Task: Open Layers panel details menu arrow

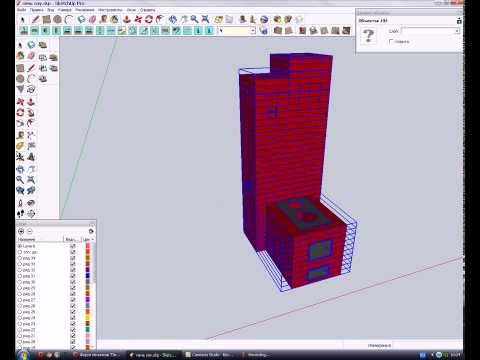Action: (x=91, y=231)
